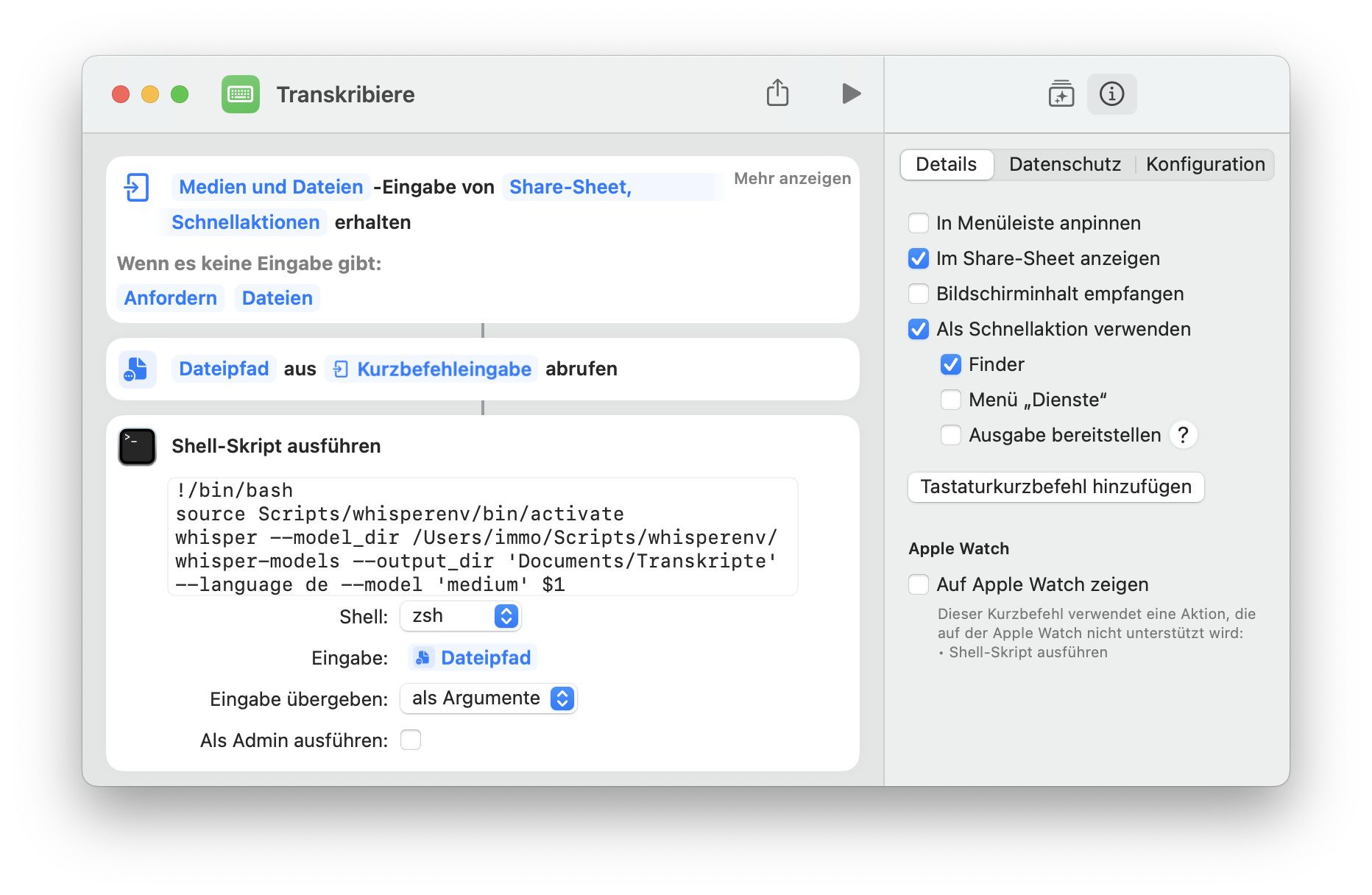Toggle the Finder quick action checkbox
Image resolution: width=1372 pixels, height=895 pixels.
coord(951,364)
